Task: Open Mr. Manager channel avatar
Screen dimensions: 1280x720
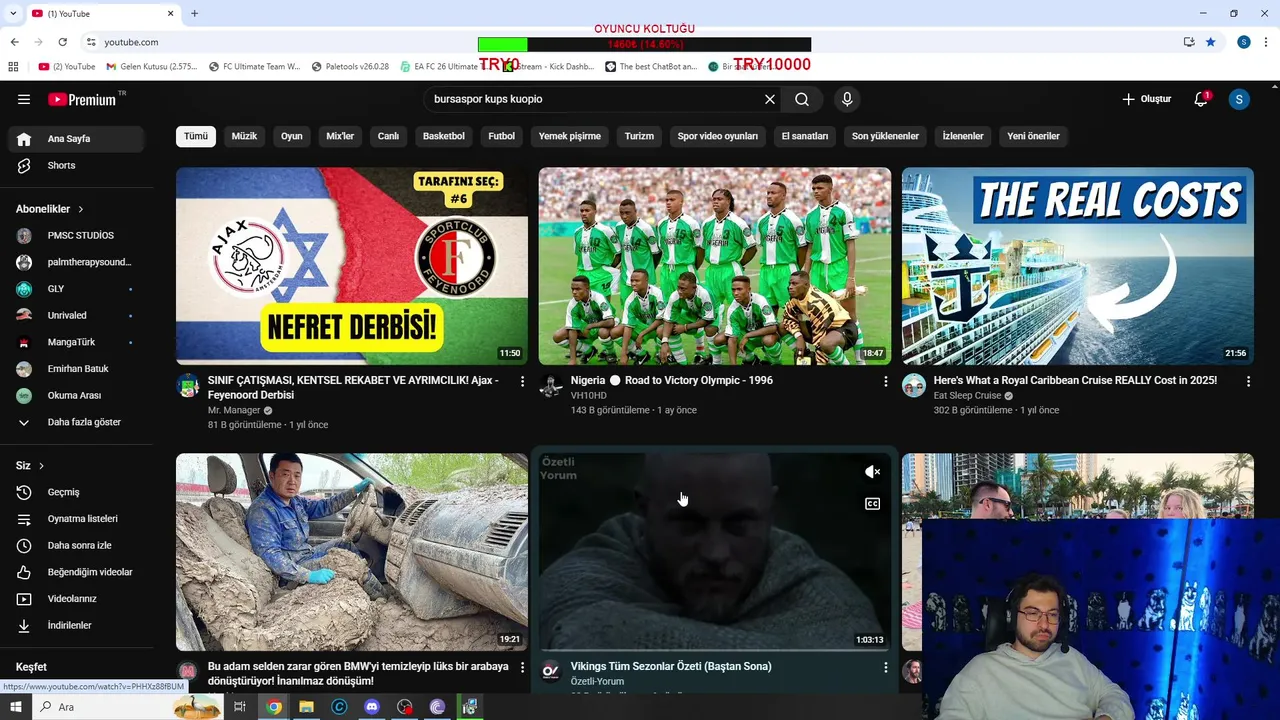Action: coord(188,386)
